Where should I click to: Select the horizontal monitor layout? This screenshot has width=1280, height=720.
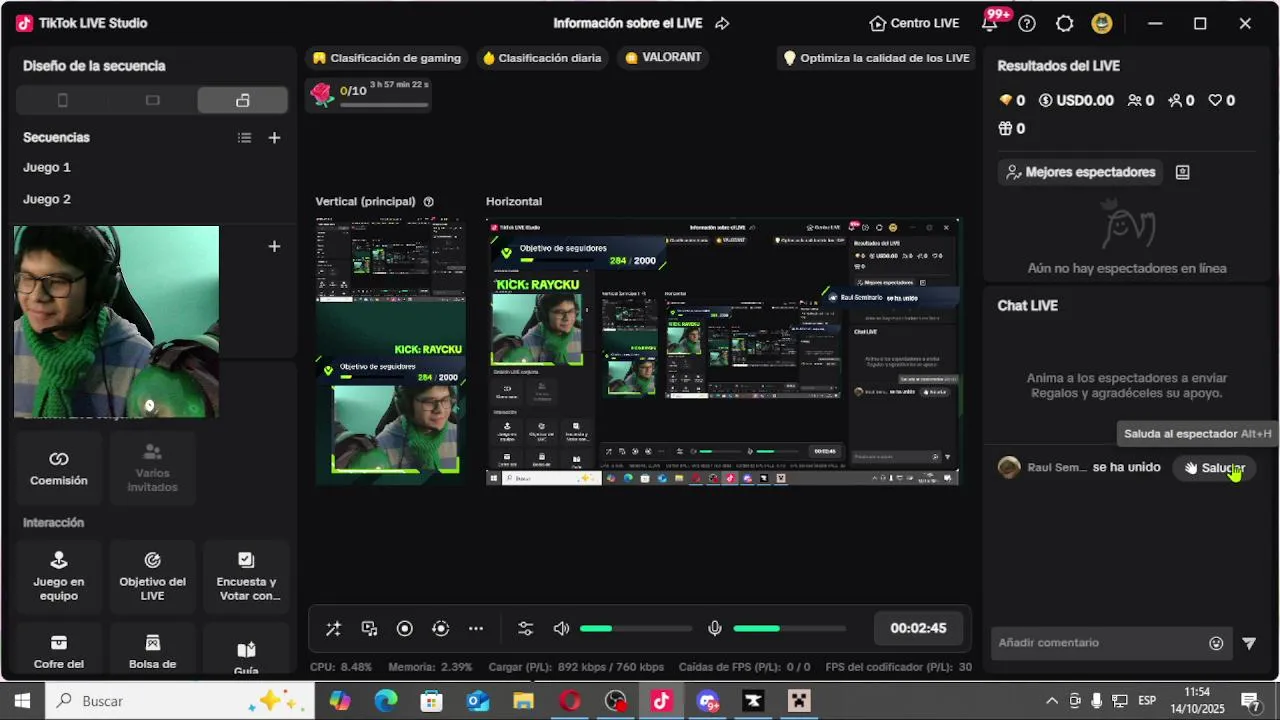pyautogui.click(x=152, y=100)
